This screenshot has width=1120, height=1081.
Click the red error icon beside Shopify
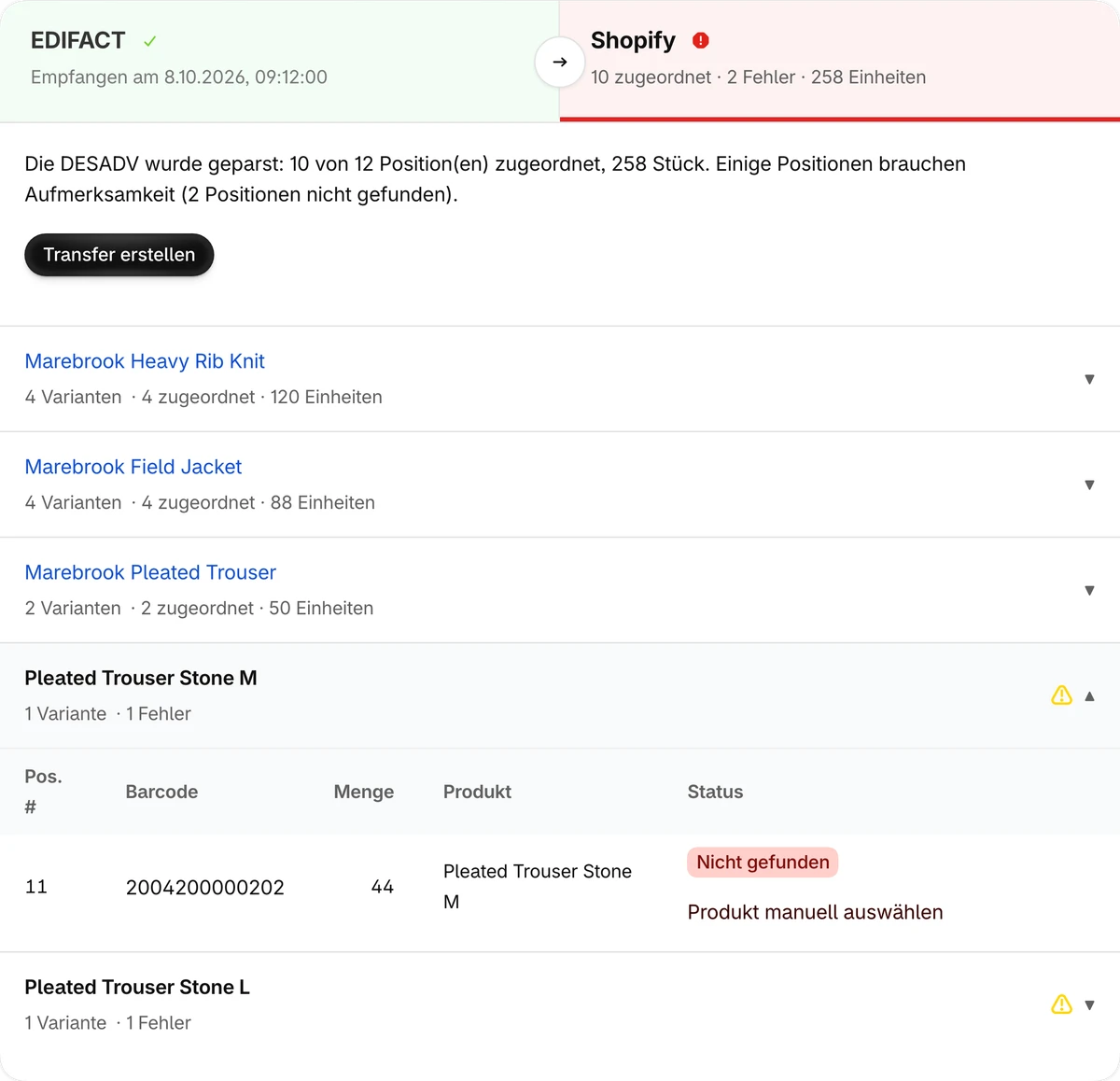(x=701, y=40)
